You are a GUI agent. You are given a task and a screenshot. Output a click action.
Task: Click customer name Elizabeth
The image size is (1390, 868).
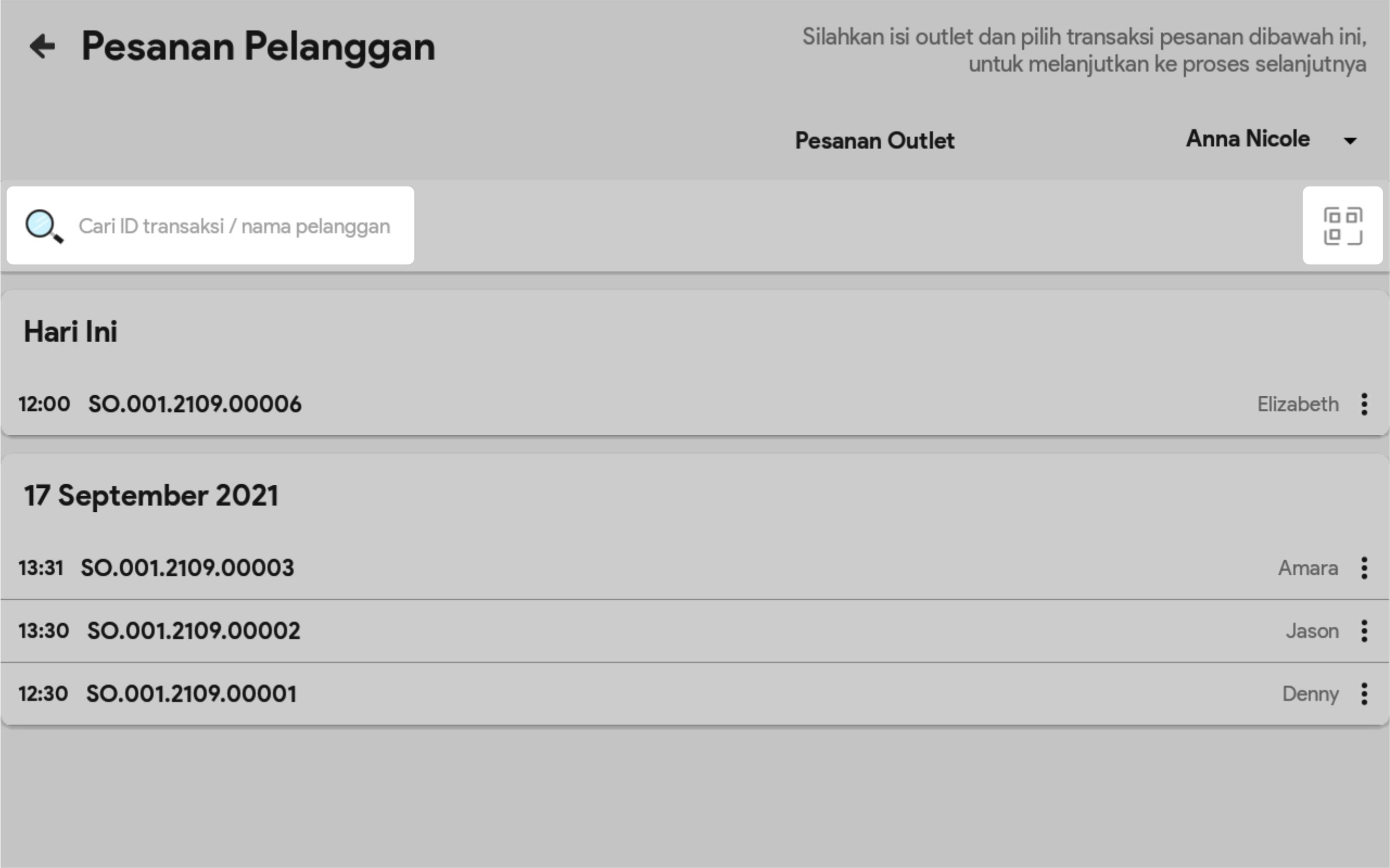tap(1298, 404)
